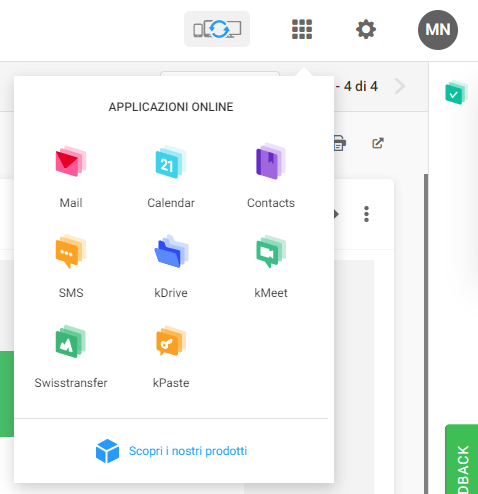The image size is (478, 494).
Task: Open the Mail app icon
Action: [x=71, y=161]
